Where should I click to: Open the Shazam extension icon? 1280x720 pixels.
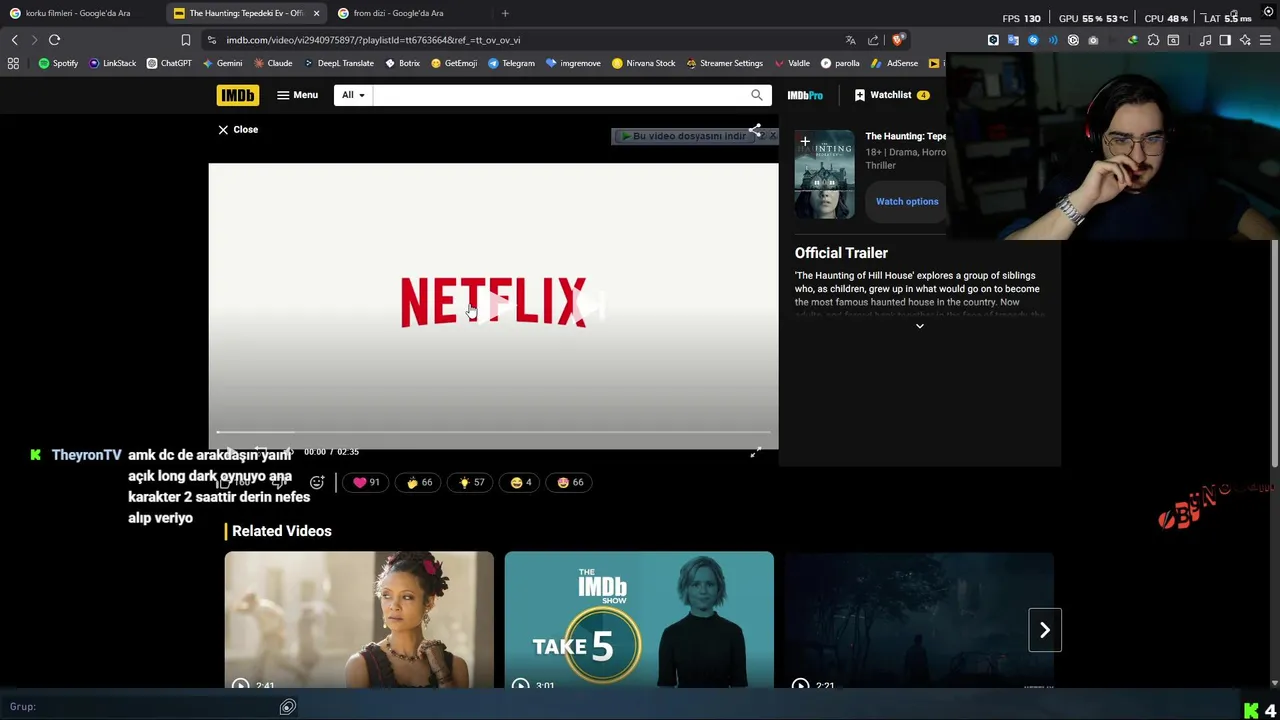click(1033, 40)
